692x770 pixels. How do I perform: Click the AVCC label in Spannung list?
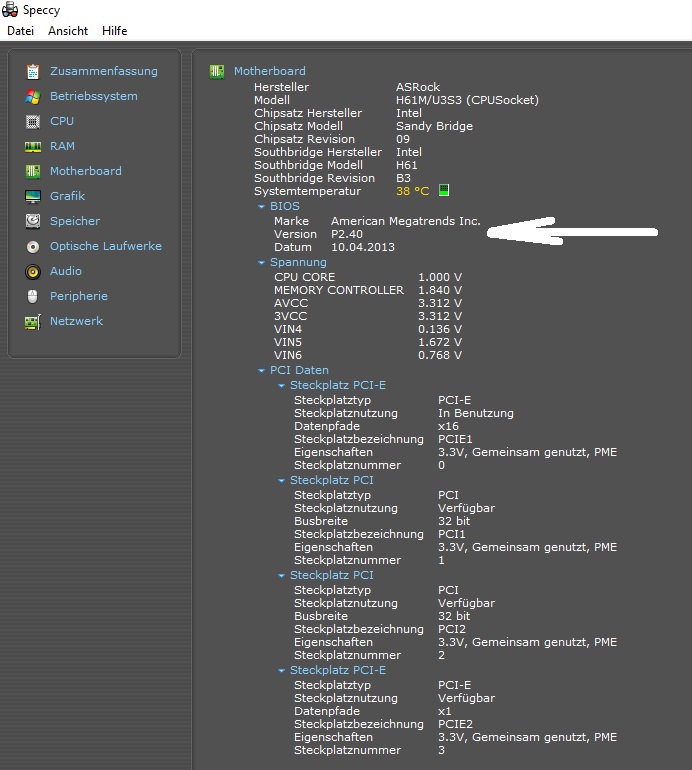(291, 303)
